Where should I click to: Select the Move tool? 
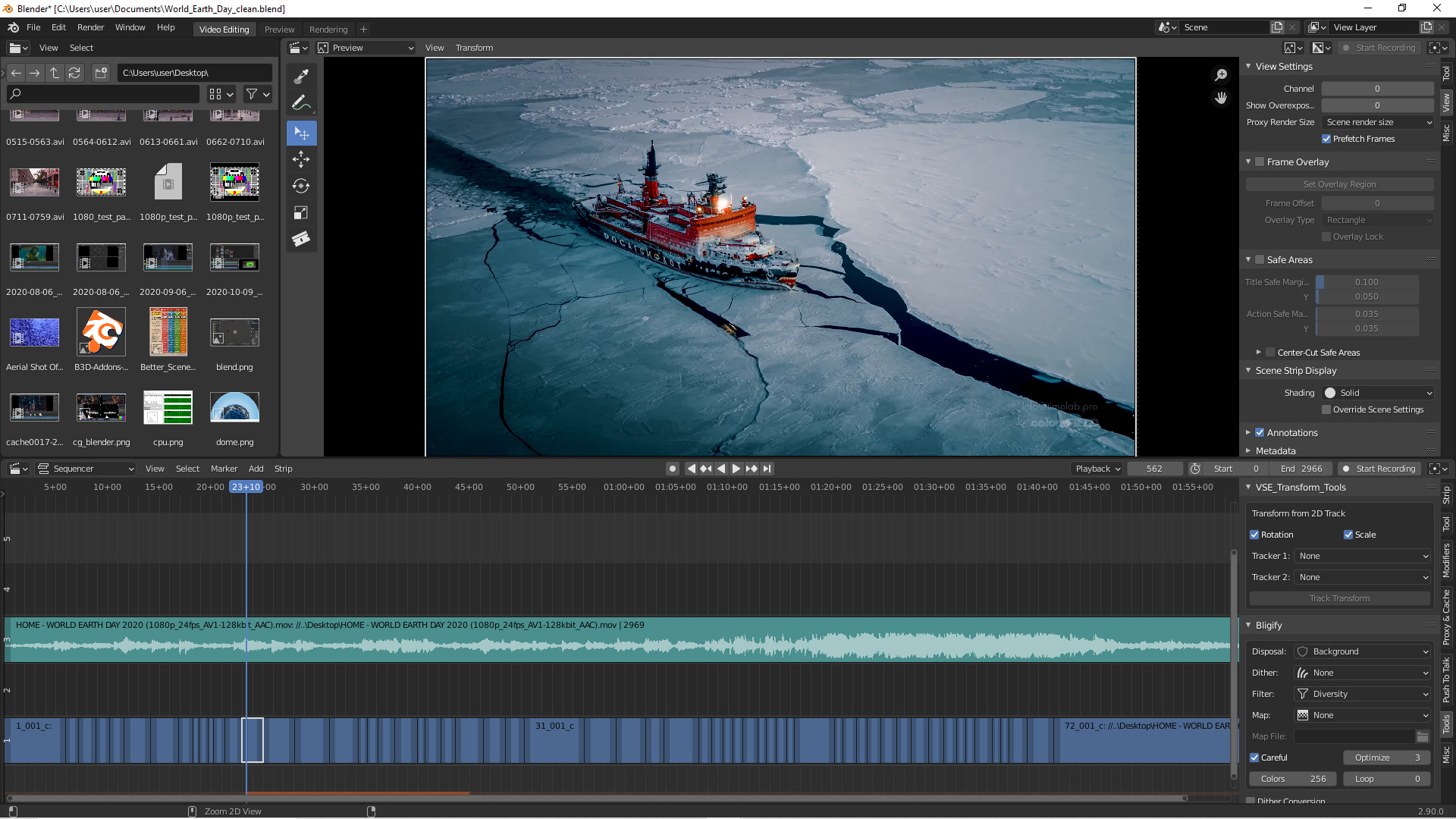coord(301,159)
